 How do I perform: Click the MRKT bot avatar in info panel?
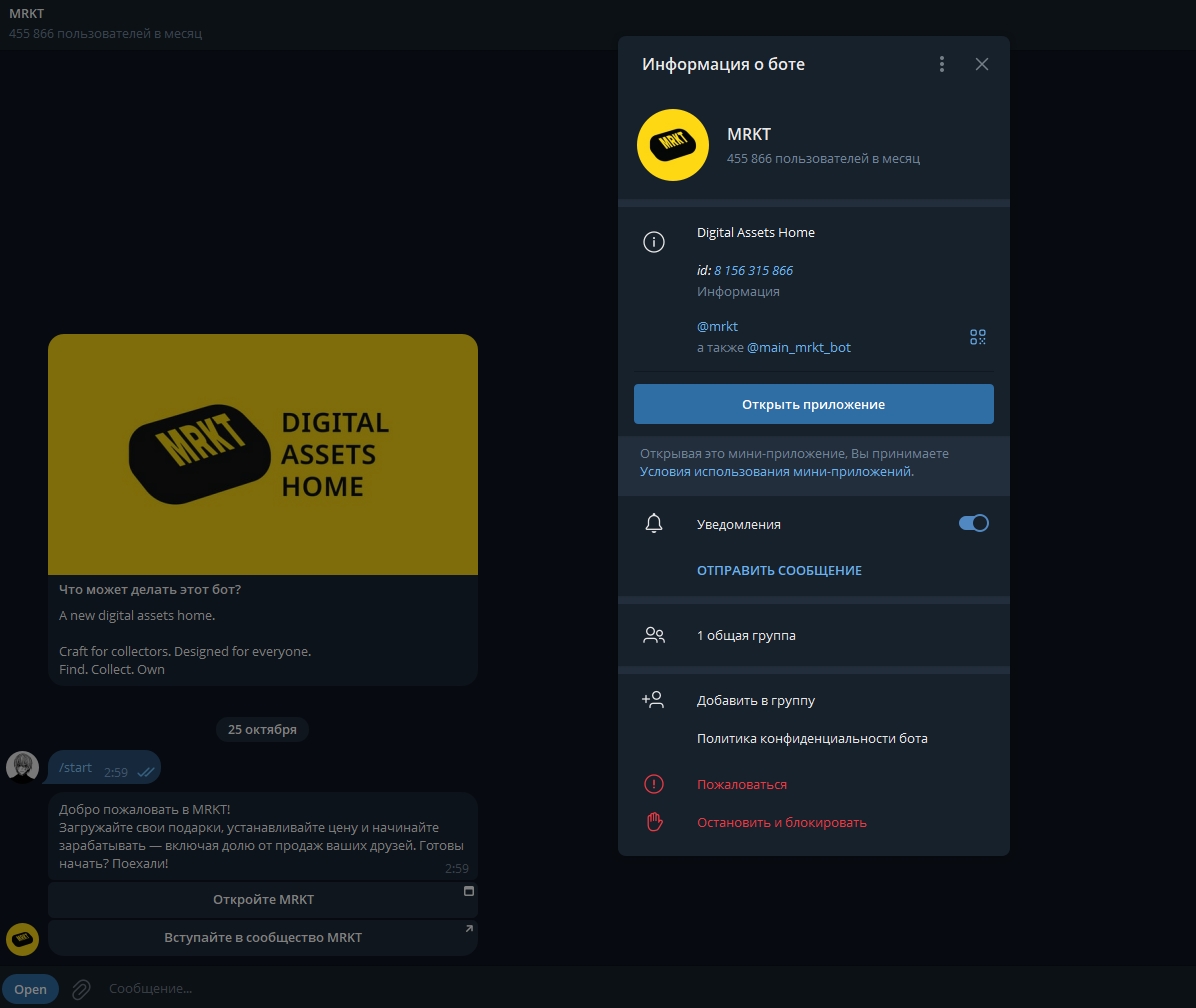coord(673,145)
